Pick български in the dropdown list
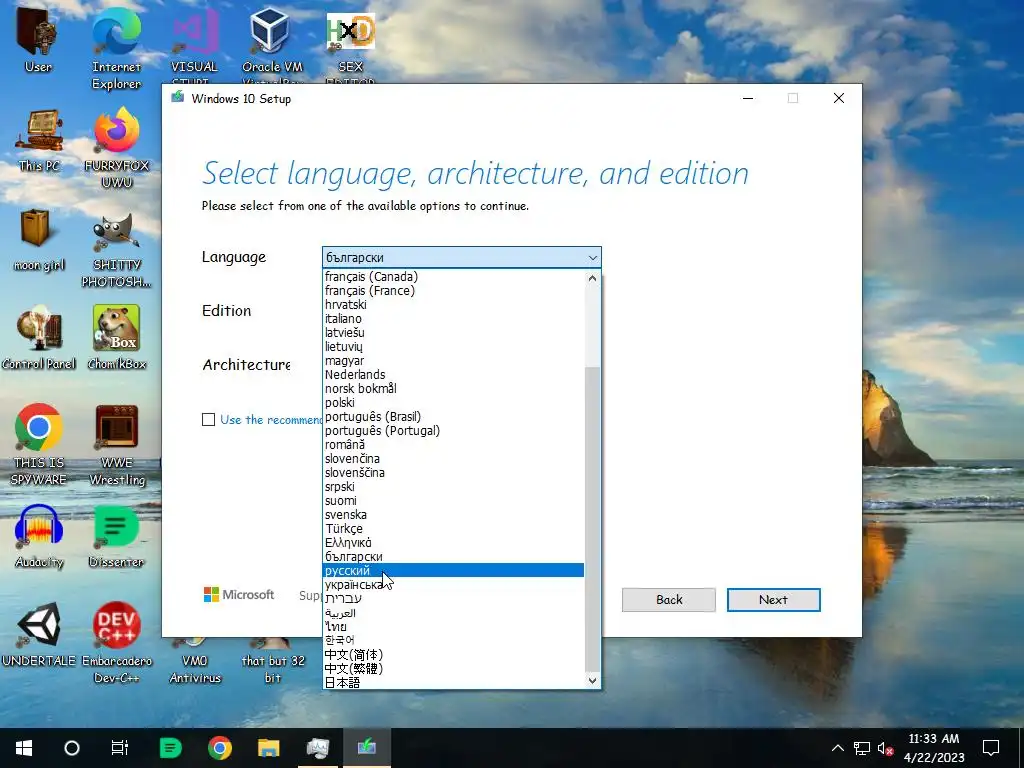The width and height of the screenshot is (1024, 768). (x=453, y=557)
